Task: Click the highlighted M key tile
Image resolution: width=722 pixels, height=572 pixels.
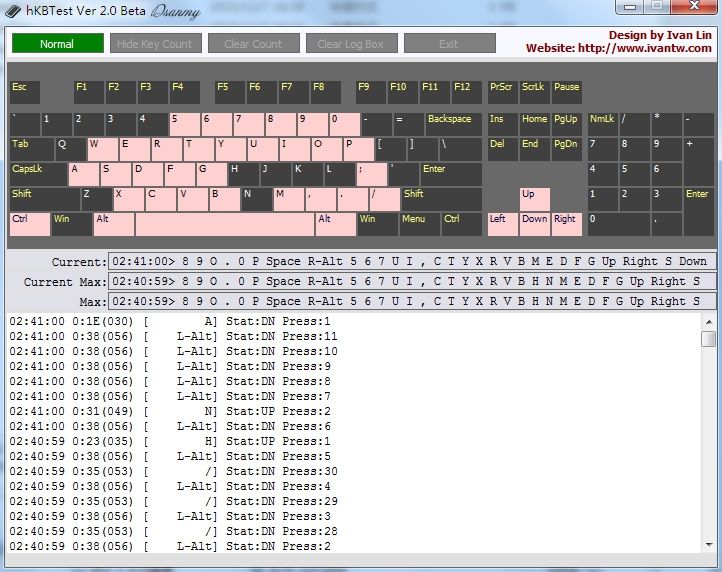Action: tap(288, 199)
